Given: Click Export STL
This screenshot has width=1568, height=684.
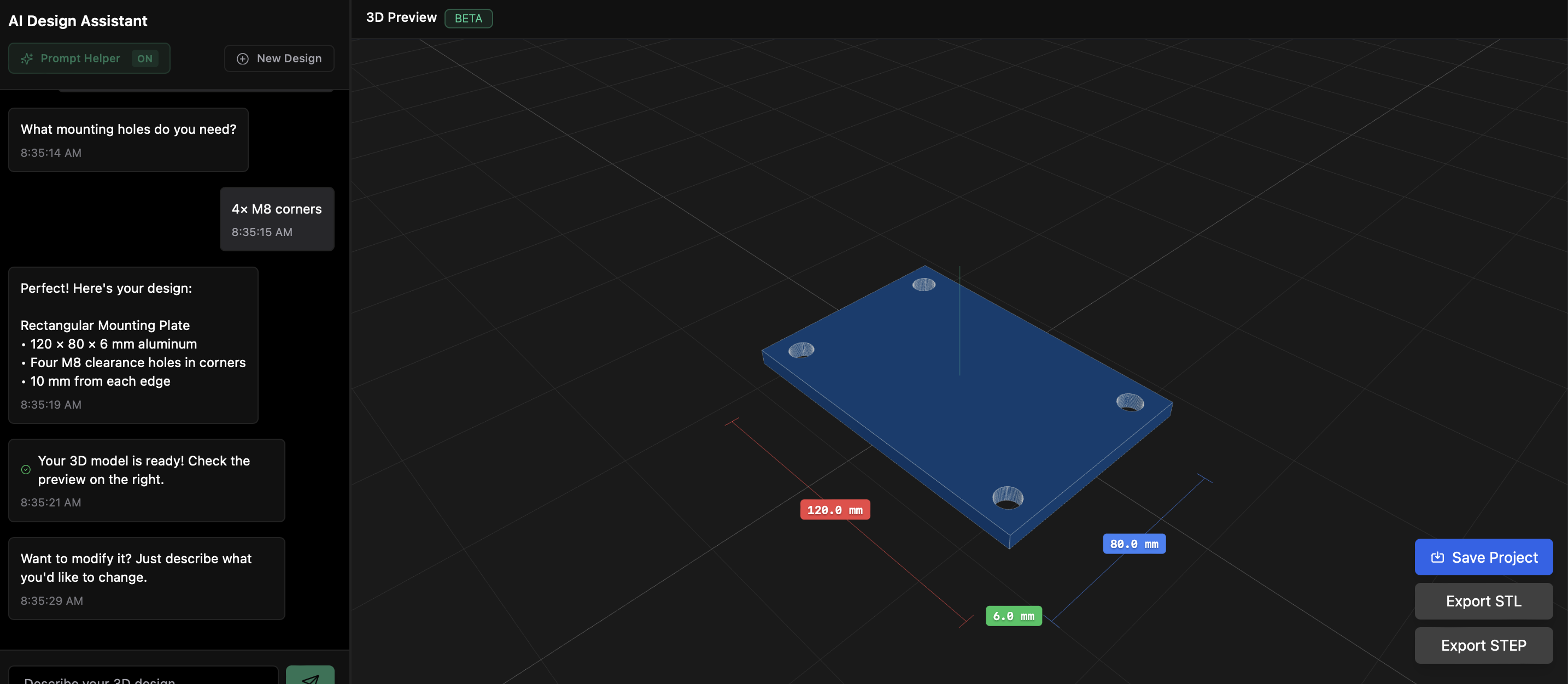Looking at the screenshot, I should tap(1483, 601).
